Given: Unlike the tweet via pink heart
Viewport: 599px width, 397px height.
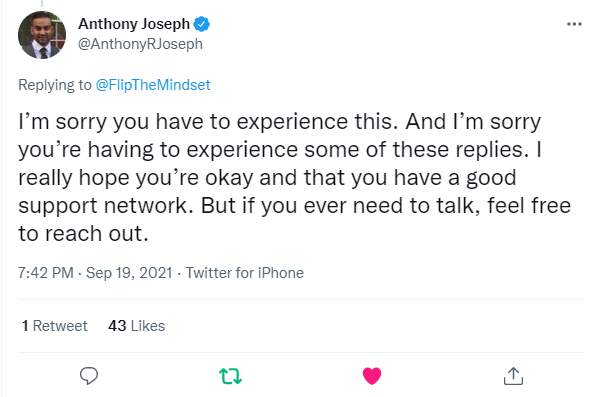Looking at the screenshot, I should (x=372, y=376).
